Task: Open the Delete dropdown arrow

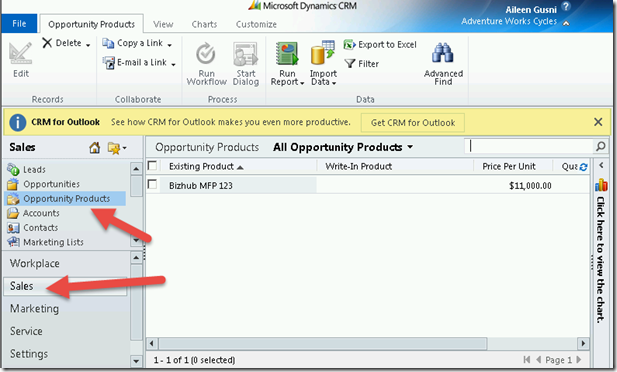Action: [x=88, y=45]
